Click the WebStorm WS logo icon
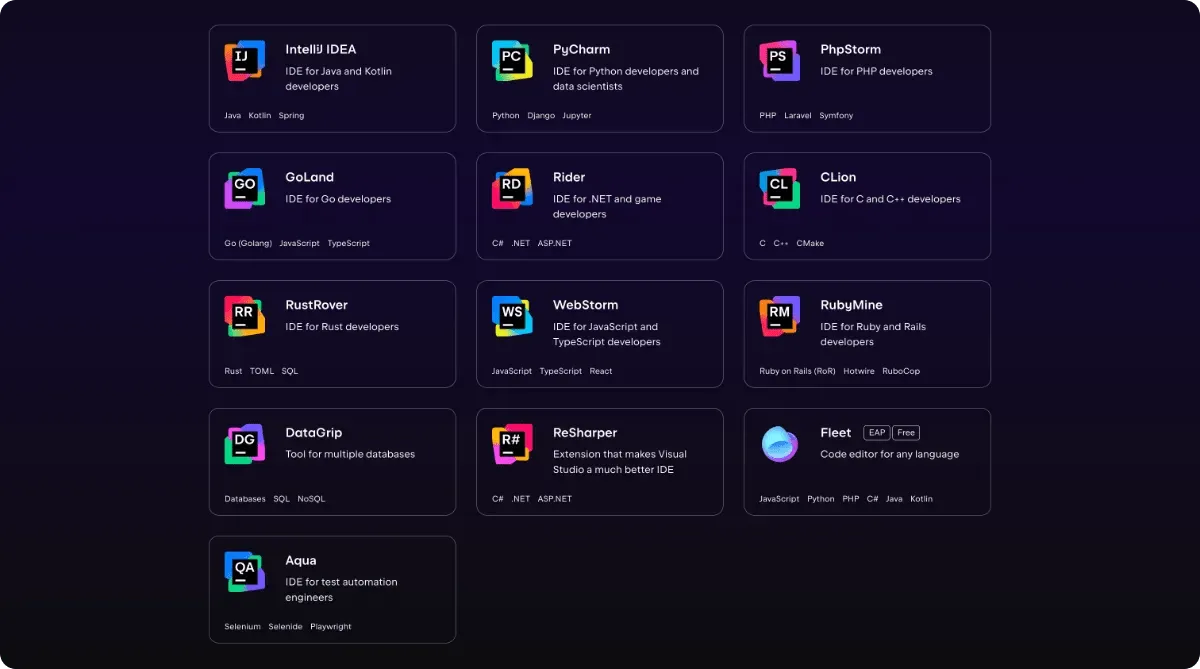1200x669 pixels. [512, 316]
